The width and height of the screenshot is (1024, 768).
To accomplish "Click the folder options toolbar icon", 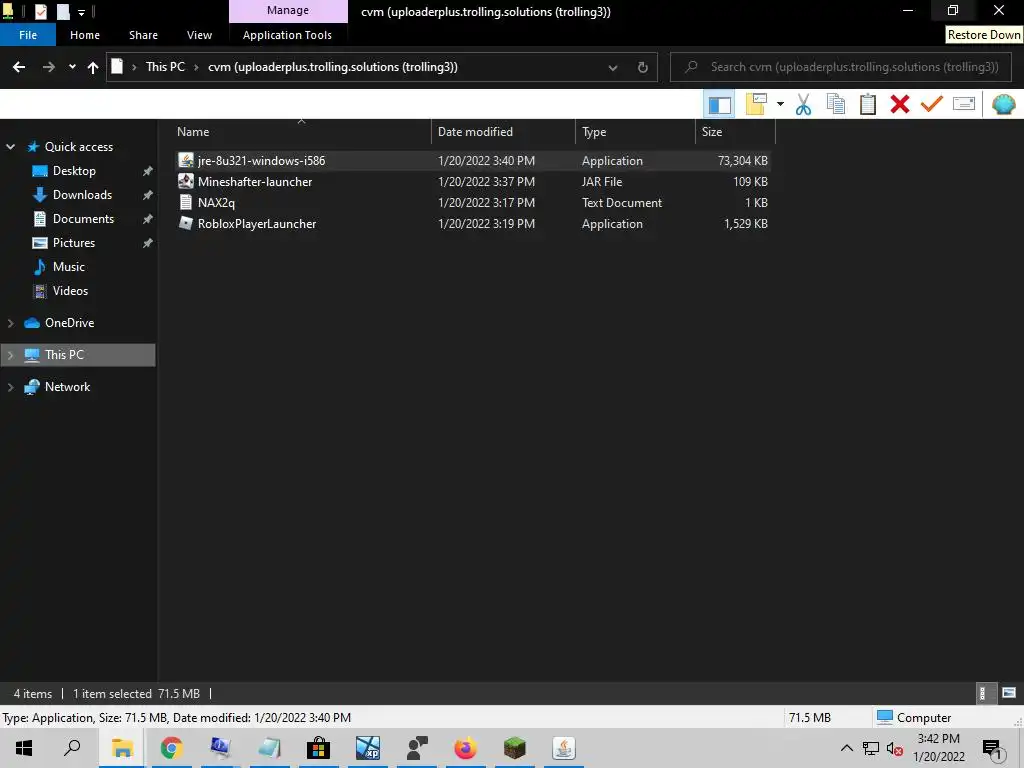I will tap(756, 104).
